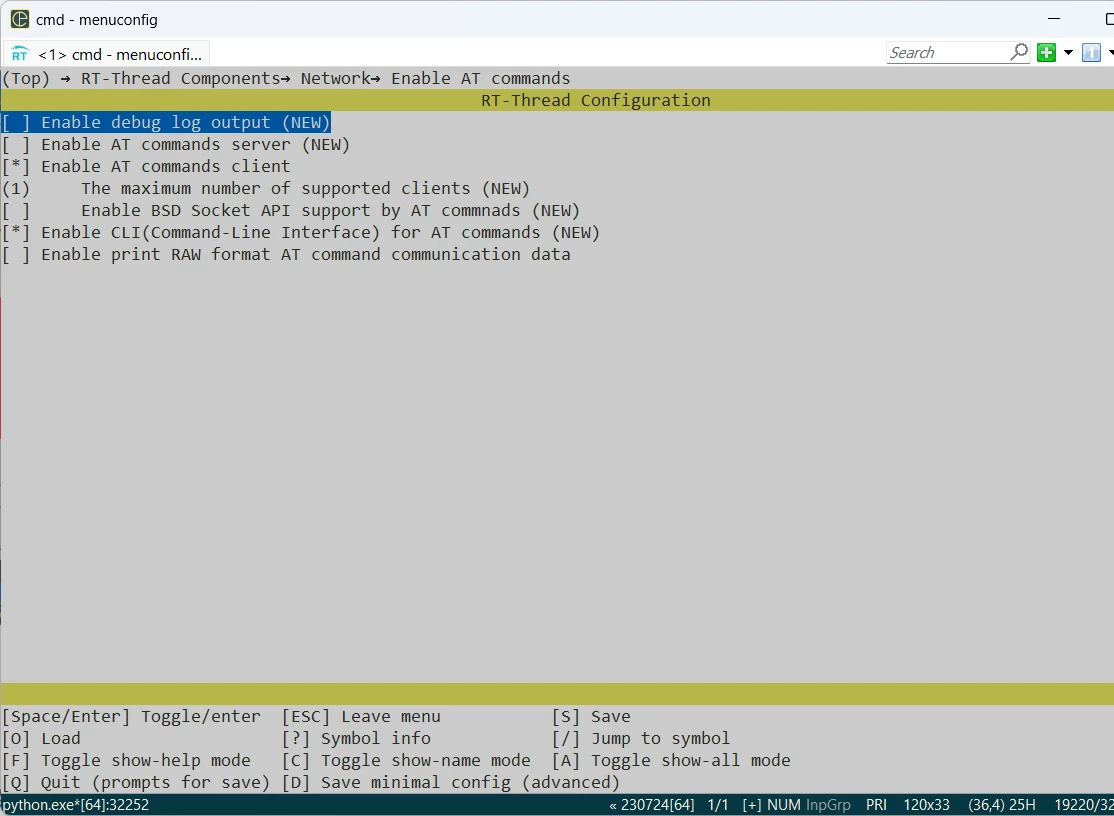Viewport: 1114px width, 816px height.
Task: Click the 'NUM' lock status indicator
Action: (x=783, y=805)
